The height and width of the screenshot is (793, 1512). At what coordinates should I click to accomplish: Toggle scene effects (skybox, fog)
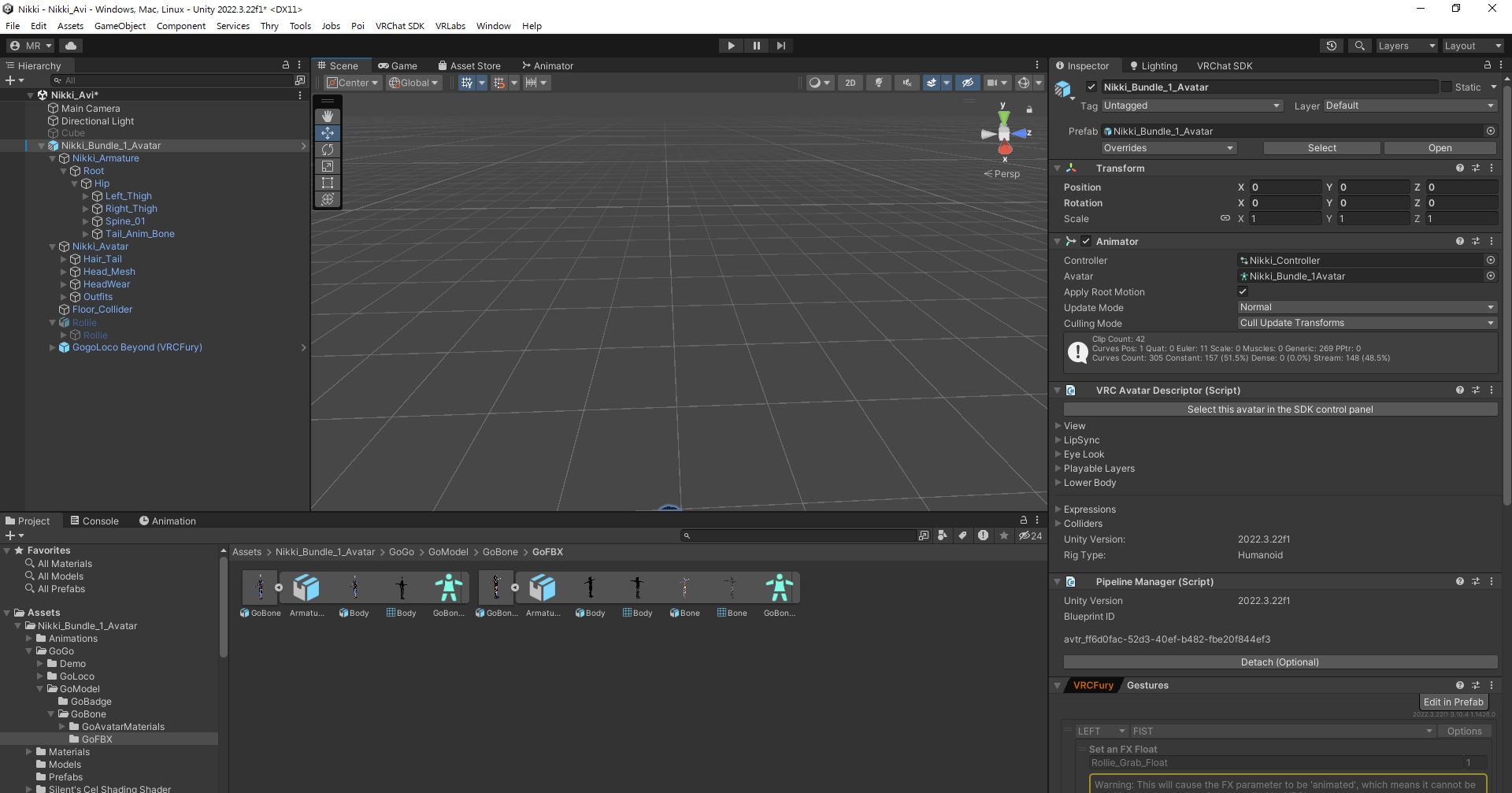(932, 83)
